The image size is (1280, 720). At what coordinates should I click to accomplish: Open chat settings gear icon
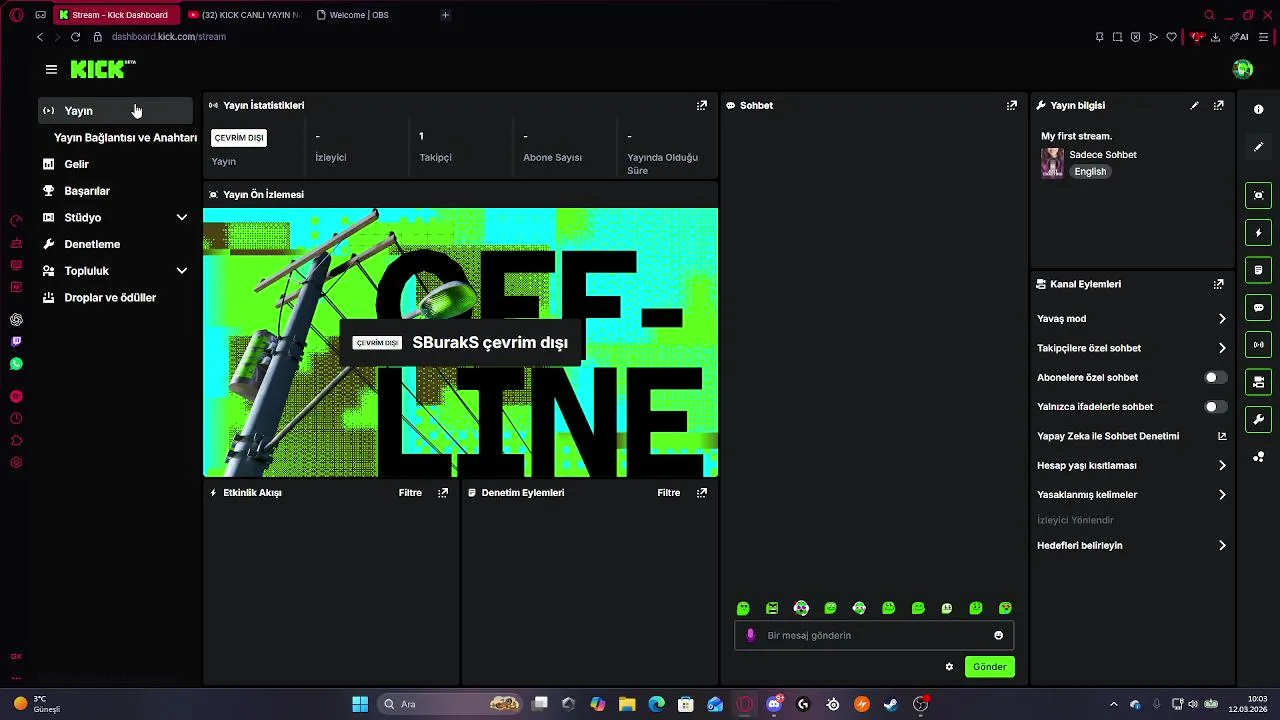click(949, 667)
